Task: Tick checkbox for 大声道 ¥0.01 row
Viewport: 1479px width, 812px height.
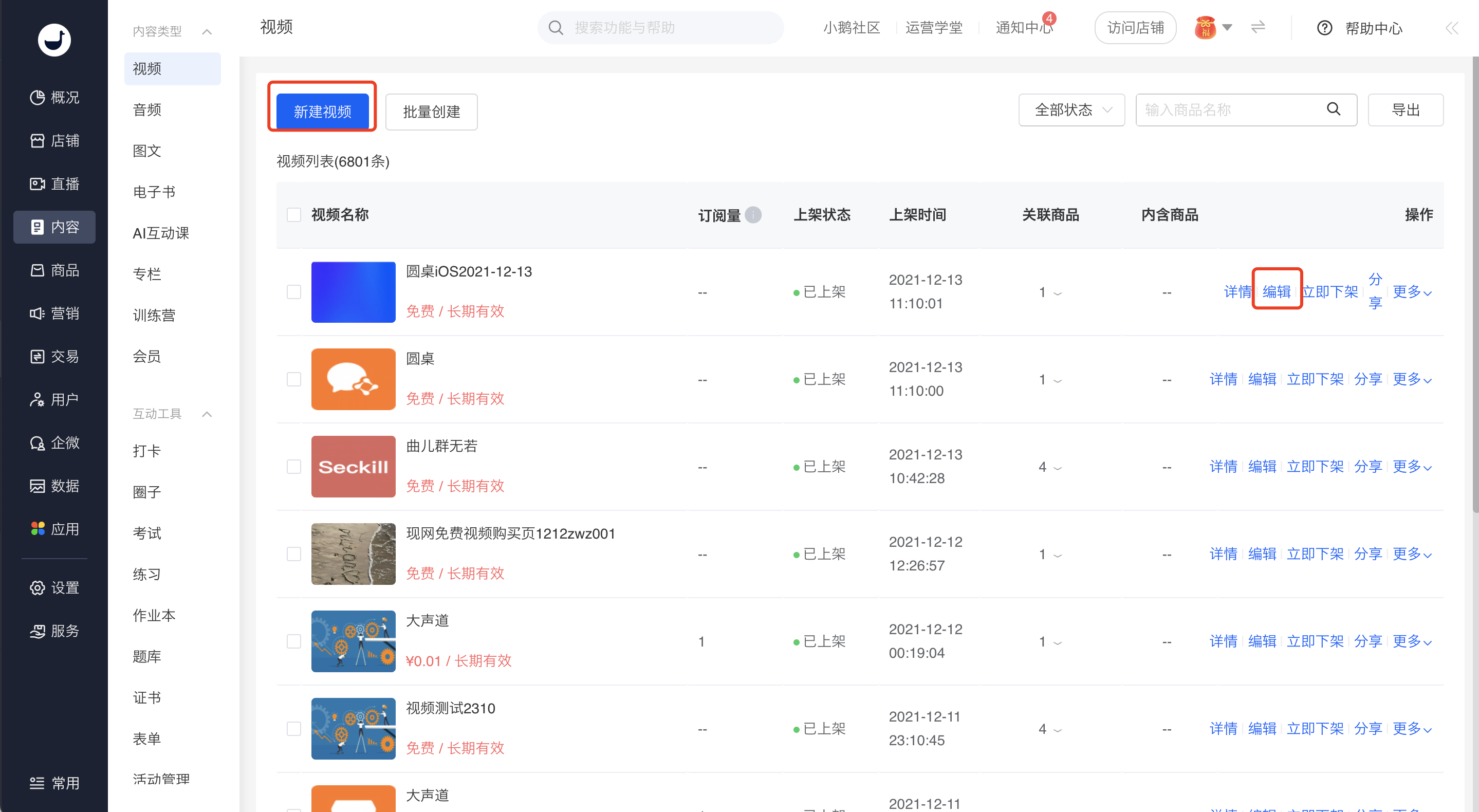Action: coord(293,641)
